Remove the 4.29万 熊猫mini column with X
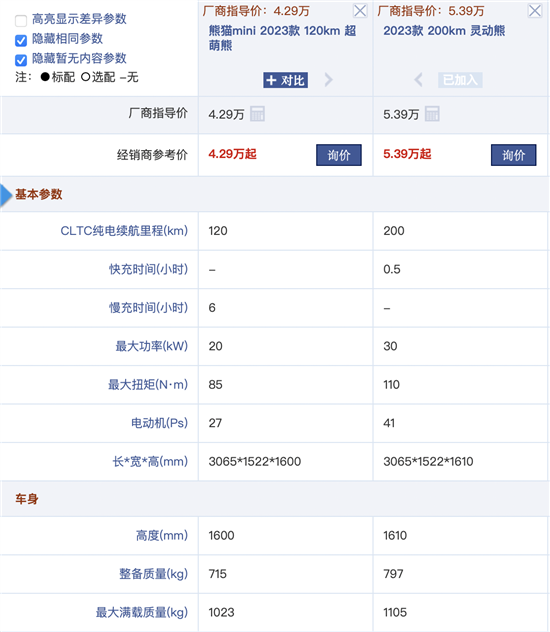This screenshot has width=550, height=632. (x=360, y=11)
